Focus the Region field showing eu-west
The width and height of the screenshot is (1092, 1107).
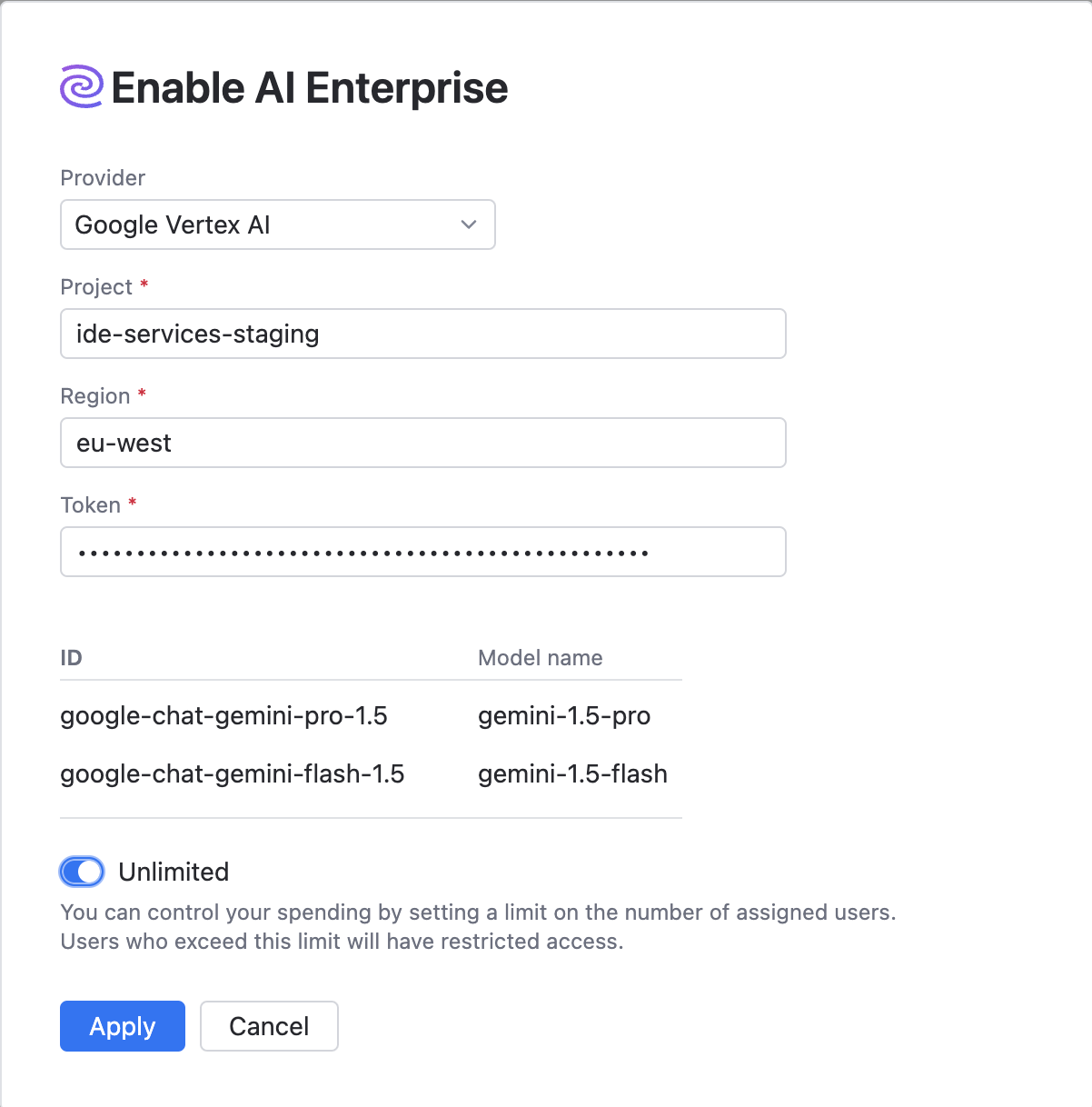[x=422, y=443]
